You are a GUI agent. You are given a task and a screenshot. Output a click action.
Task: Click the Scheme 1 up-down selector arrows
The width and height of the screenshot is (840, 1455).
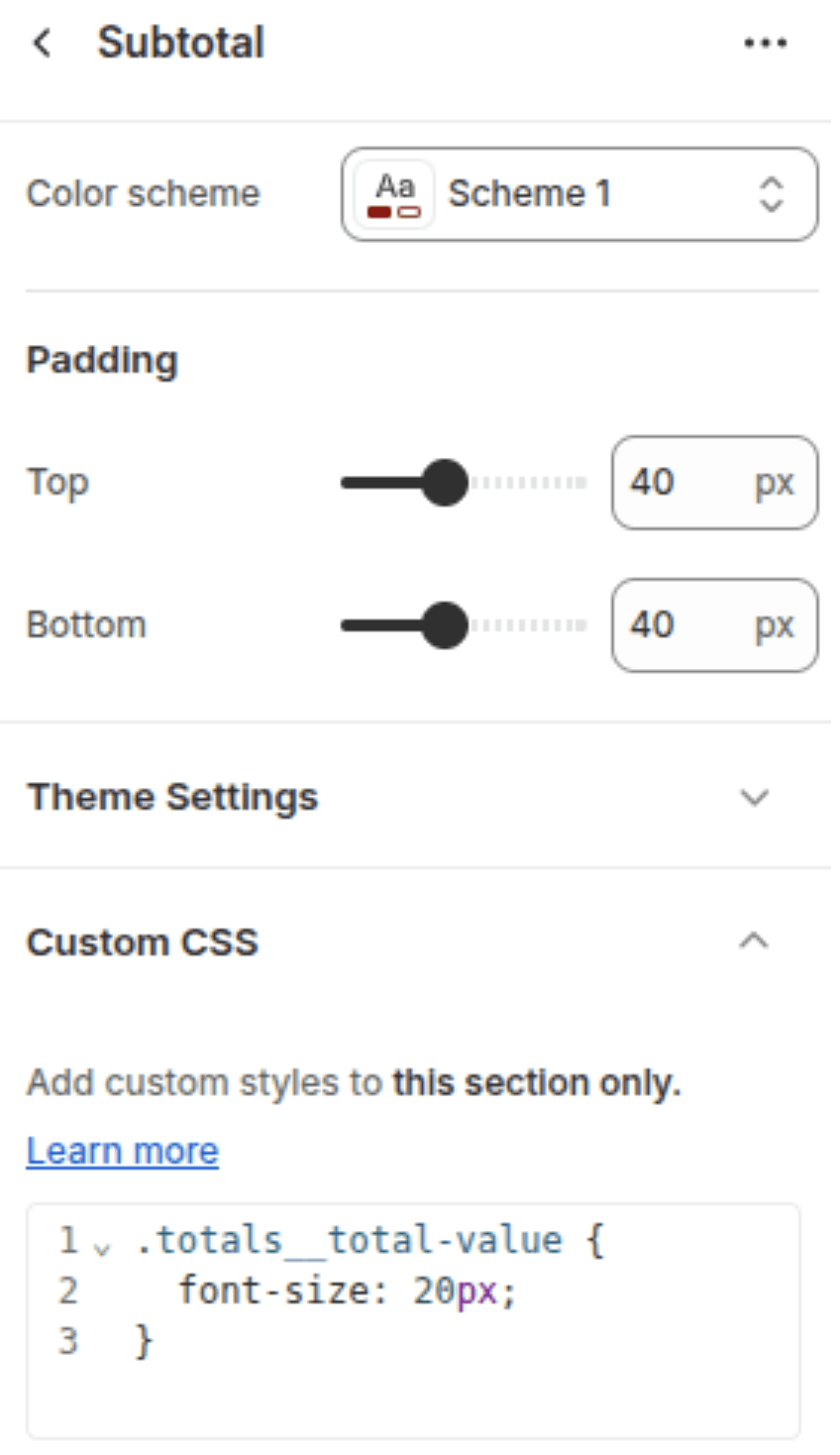point(771,194)
